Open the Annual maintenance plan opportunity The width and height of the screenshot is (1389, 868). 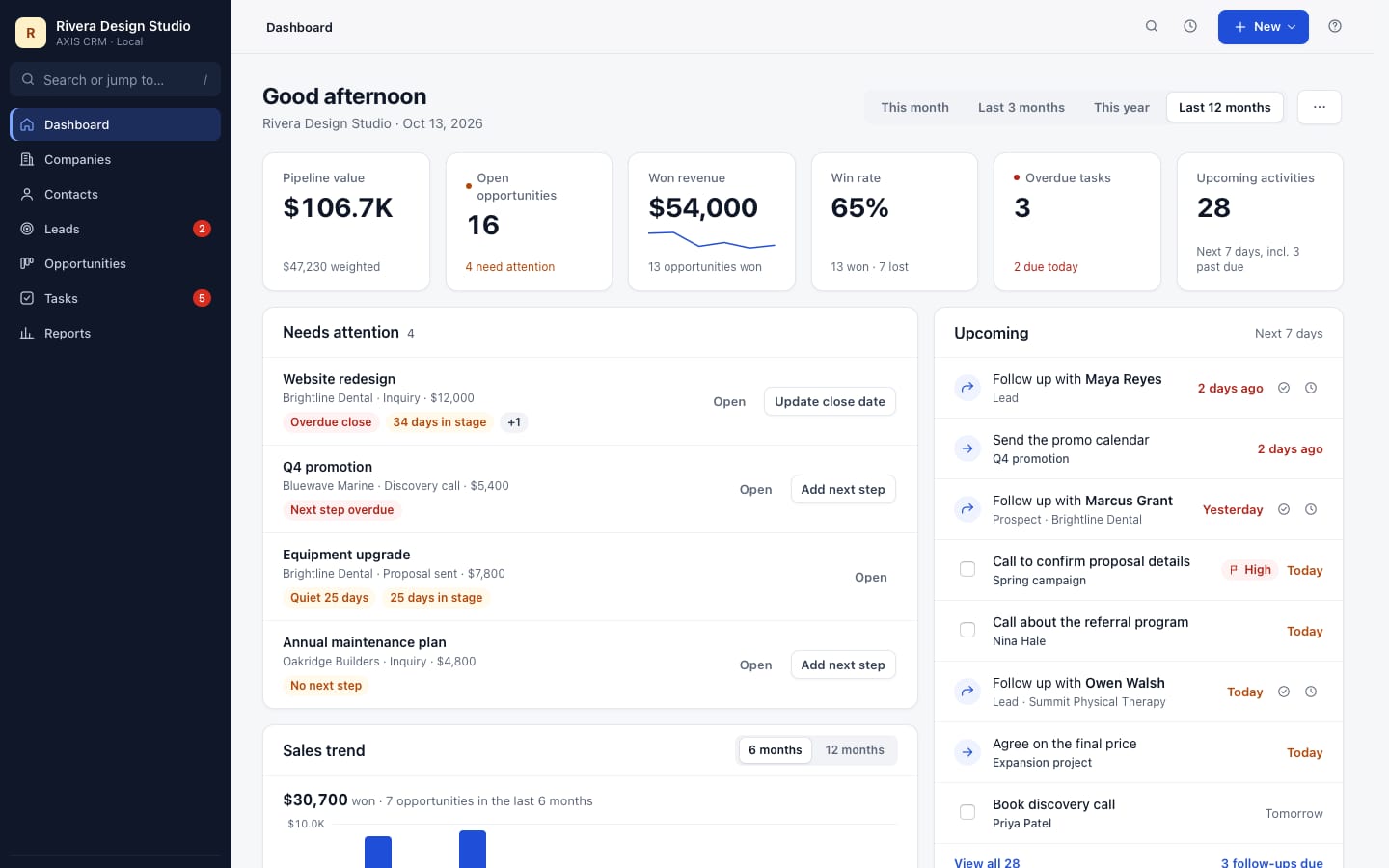click(x=364, y=642)
